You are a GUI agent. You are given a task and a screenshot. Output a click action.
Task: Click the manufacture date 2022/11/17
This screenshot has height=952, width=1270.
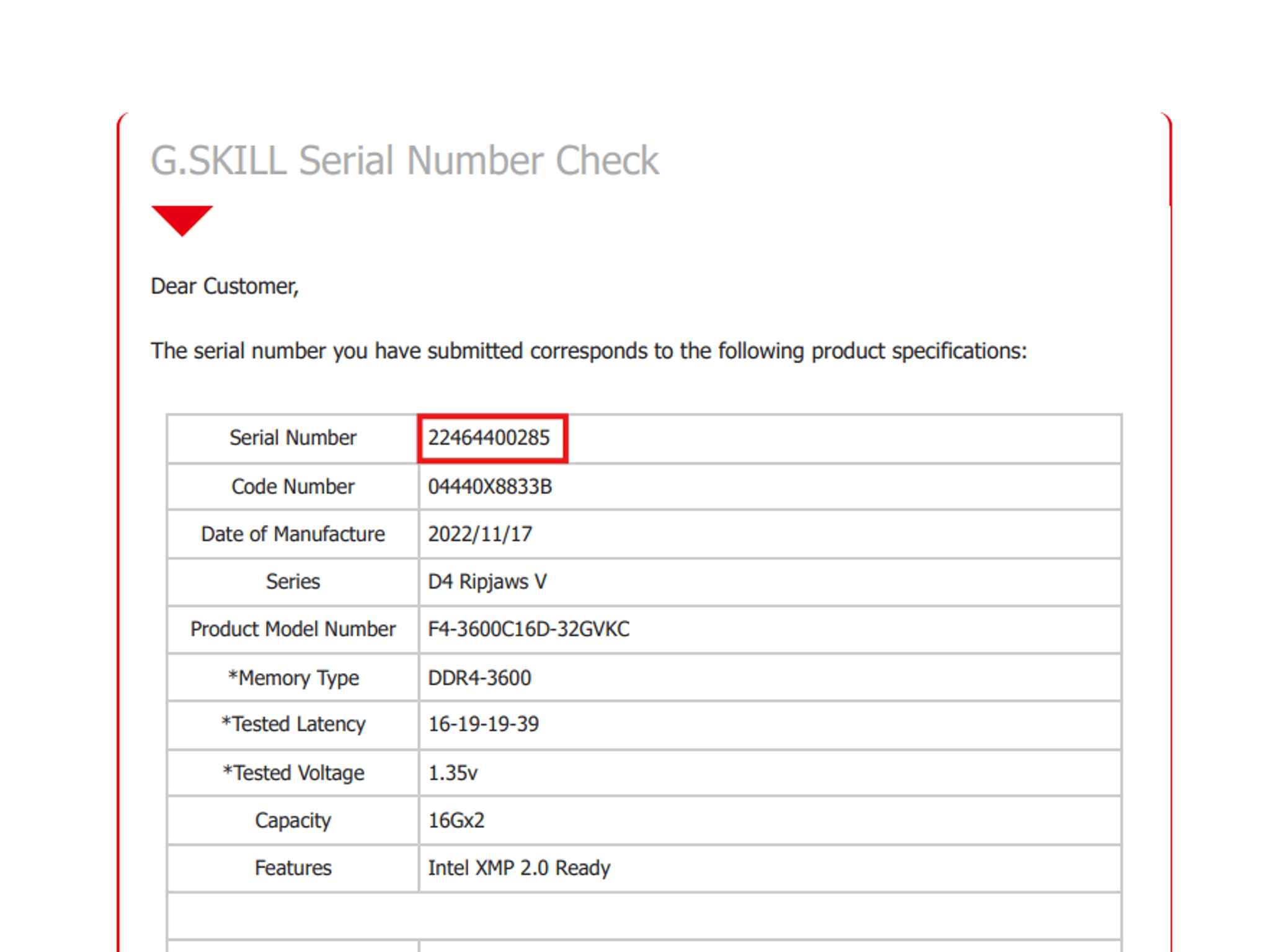pyautogui.click(x=480, y=534)
